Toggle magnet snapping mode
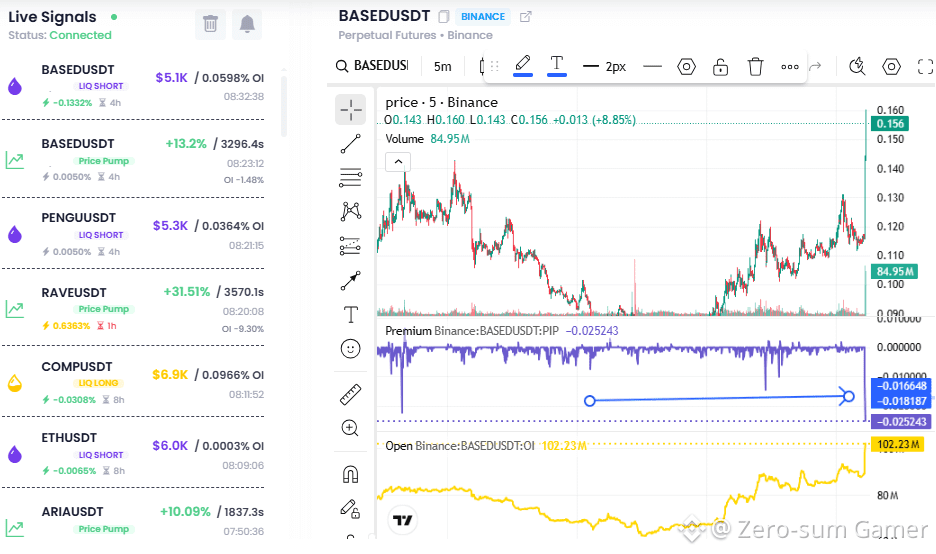Image resolution: width=936 pixels, height=554 pixels. point(350,474)
